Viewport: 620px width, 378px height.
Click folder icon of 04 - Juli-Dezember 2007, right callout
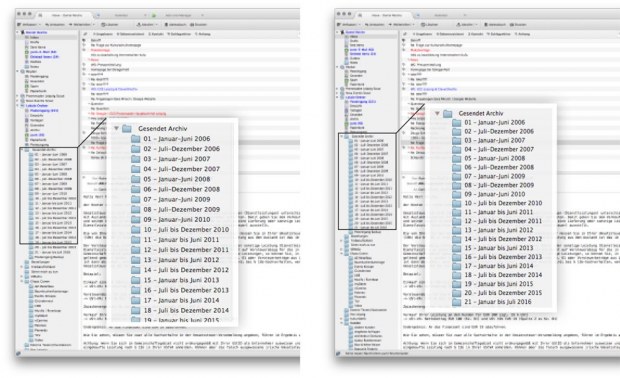tap(457, 149)
